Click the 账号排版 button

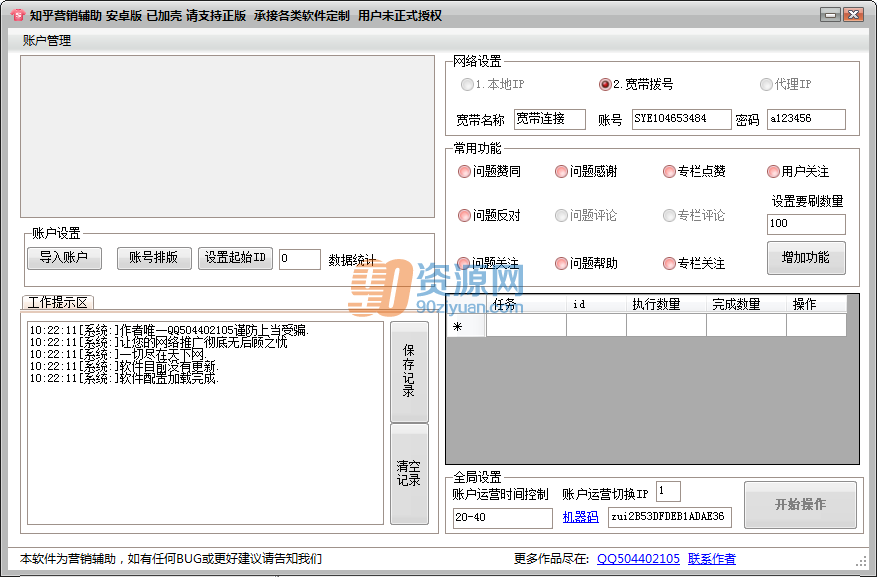(154, 258)
